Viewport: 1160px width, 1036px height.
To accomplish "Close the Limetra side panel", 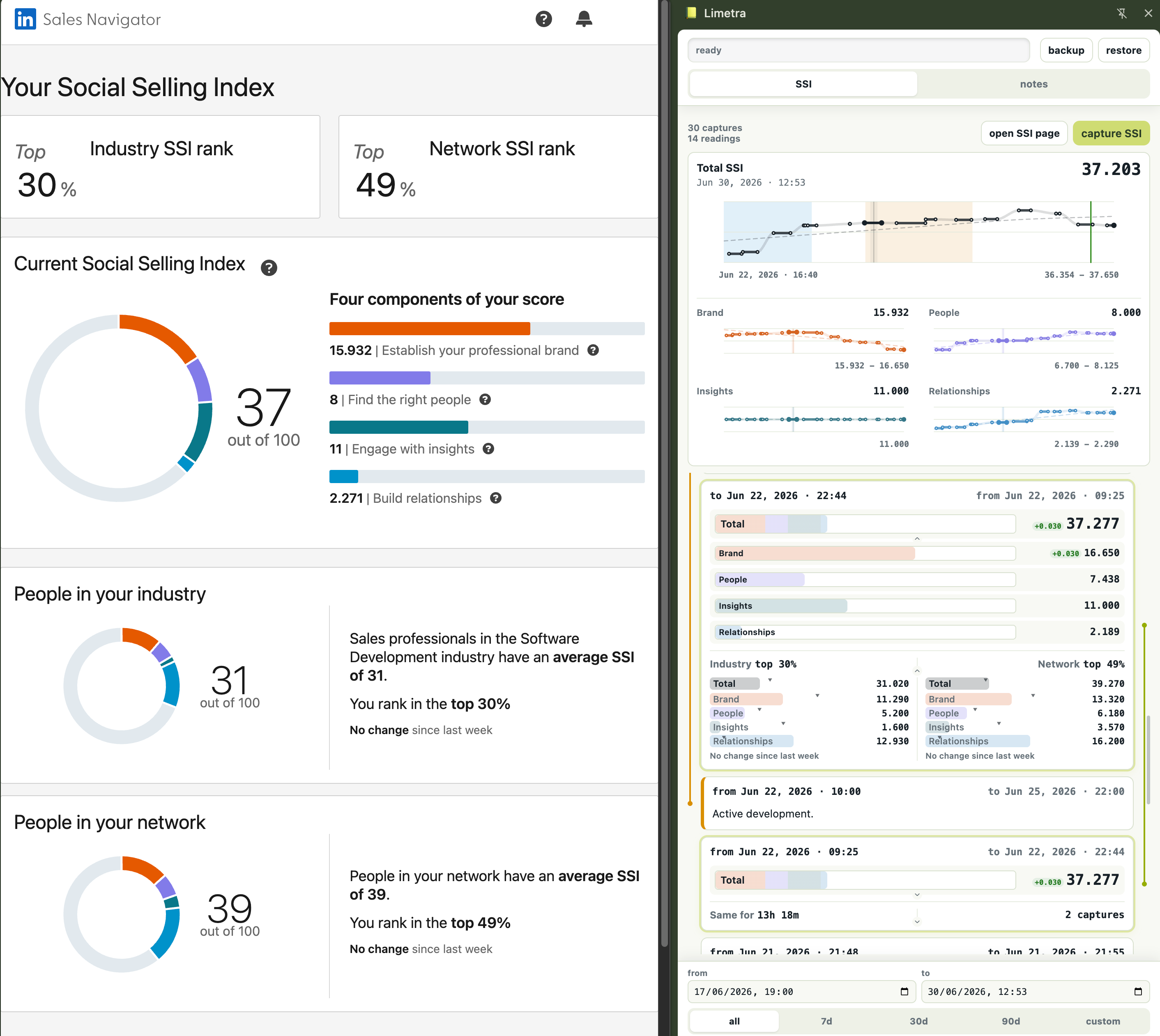I will 1148,13.
